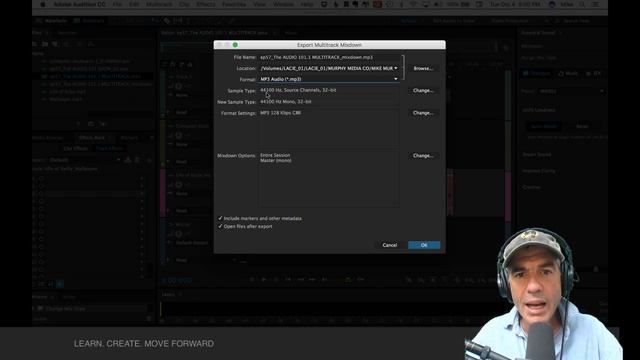The width and height of the screenshot is (640, 360).
Task: Select the Sample Type text 44100 Hz, Source Channels, 32-bit
Action: tap(298, 90)
